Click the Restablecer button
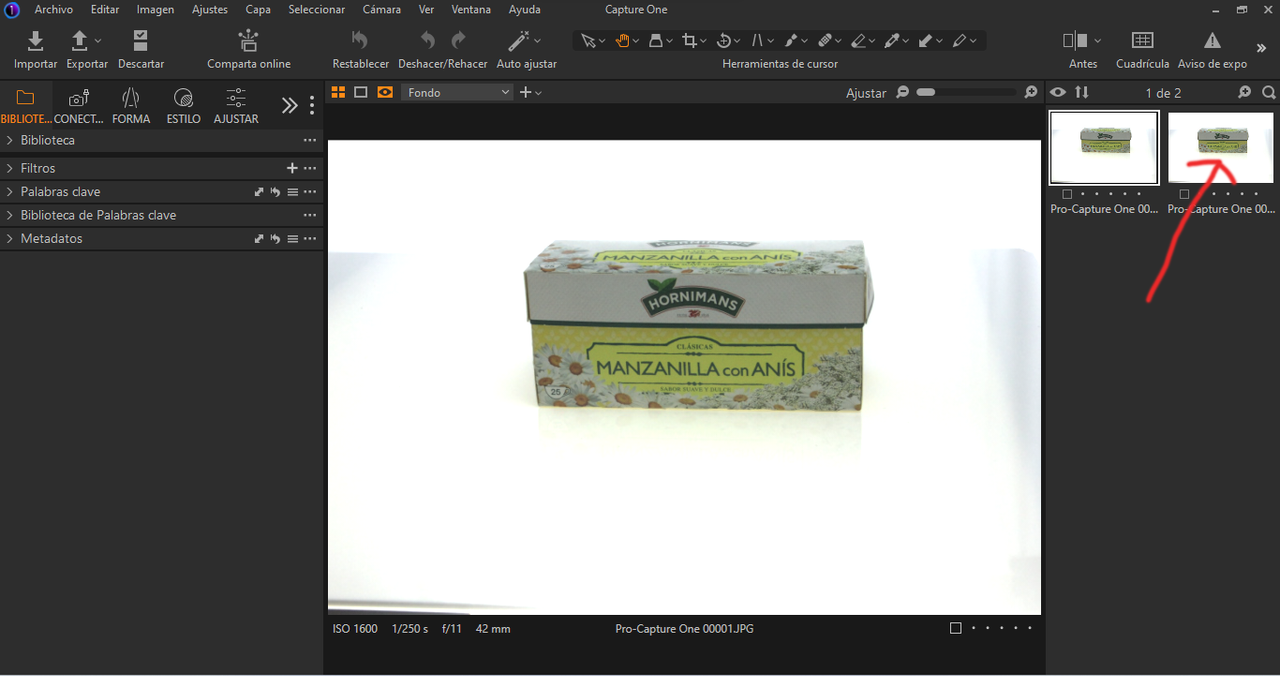 click(x=361, y=50)
